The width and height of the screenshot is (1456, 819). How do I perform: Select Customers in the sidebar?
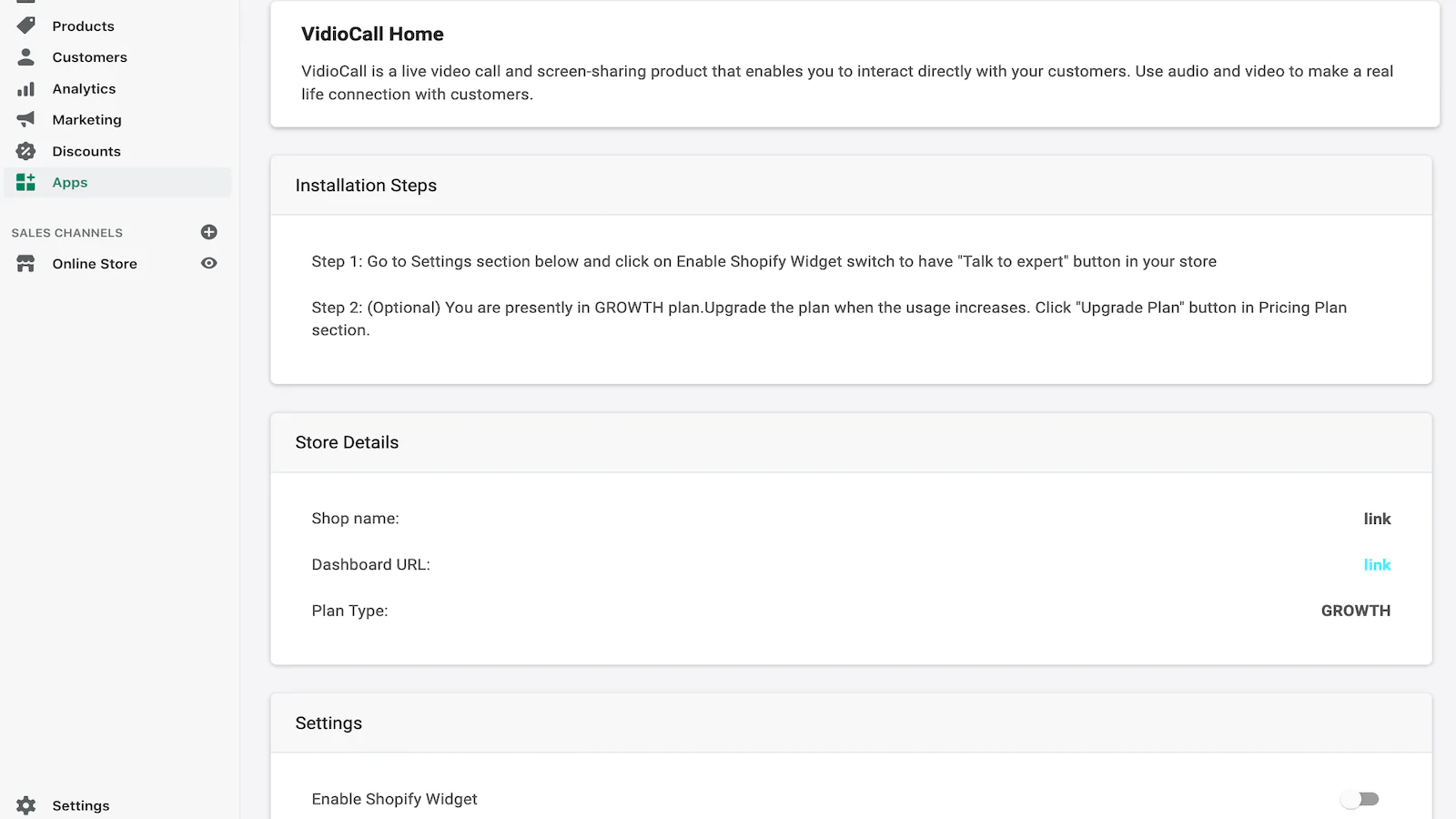point(89,57)
